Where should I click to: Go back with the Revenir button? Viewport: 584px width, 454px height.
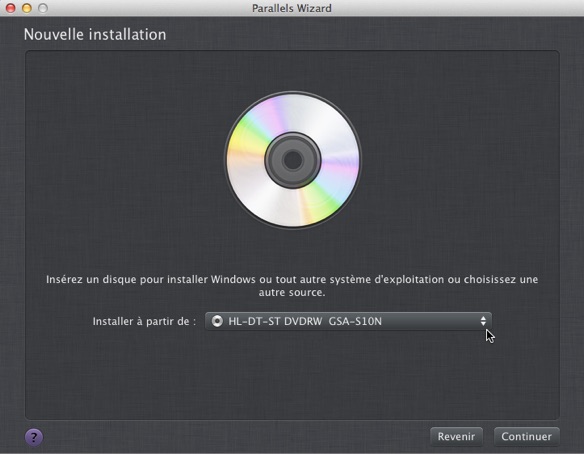(x=456, y=436)
